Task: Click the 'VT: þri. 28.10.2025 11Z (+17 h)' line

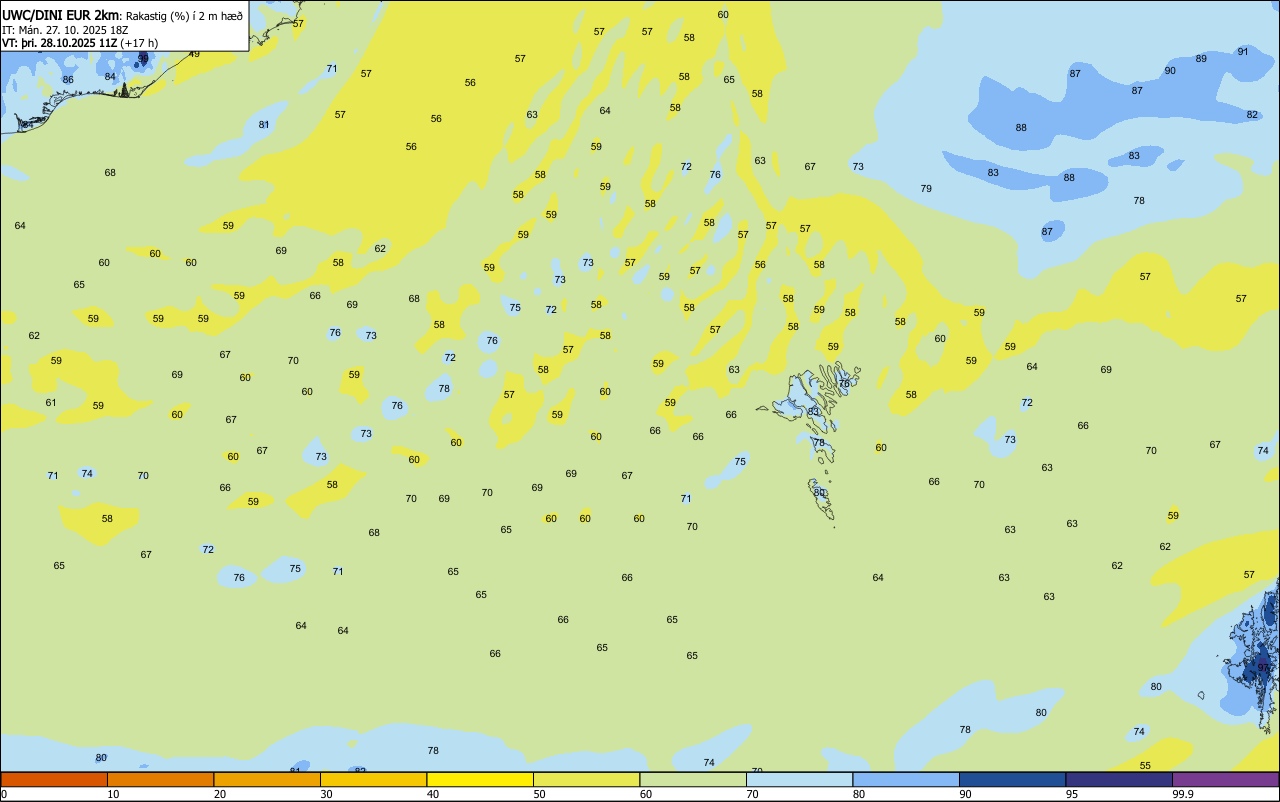Action: tap(79, 43)
